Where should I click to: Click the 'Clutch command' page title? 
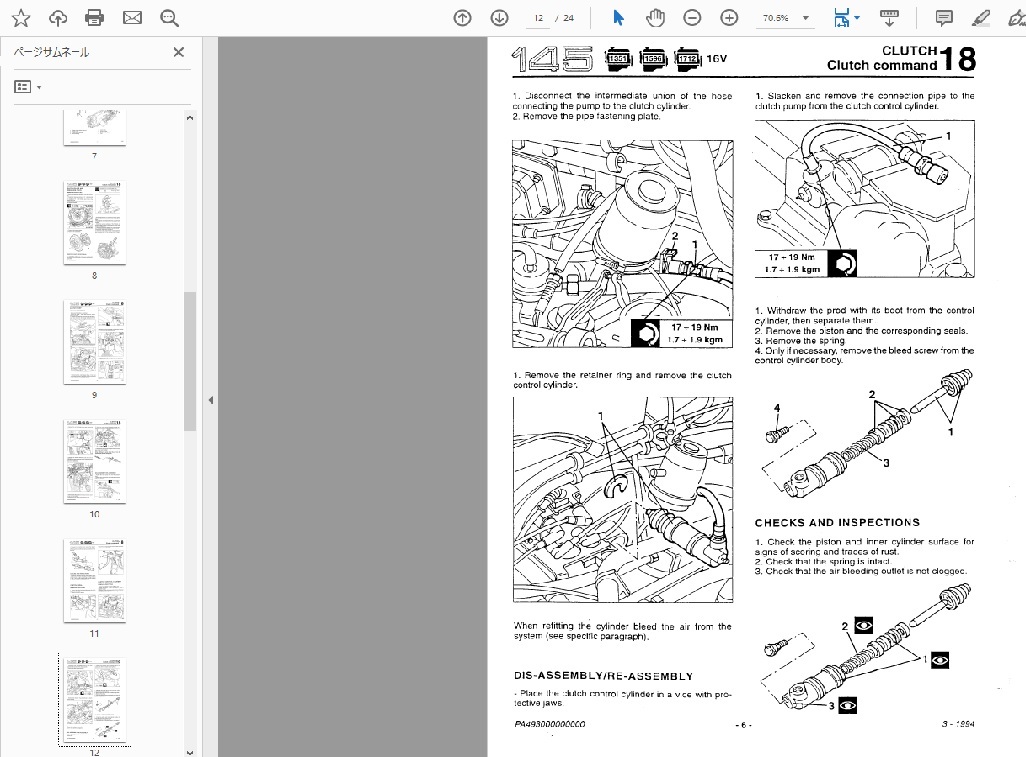[882, 65]
